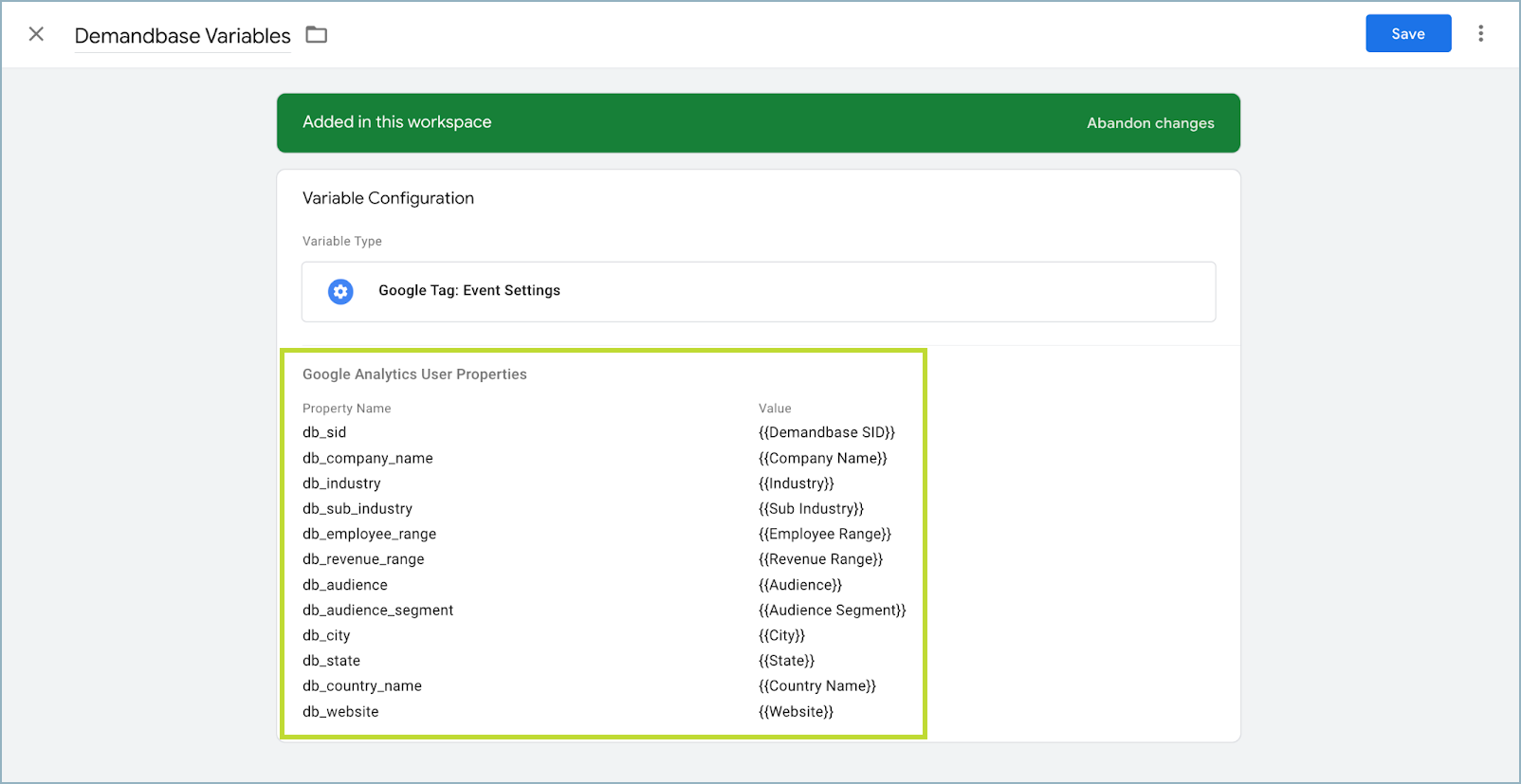Click the {{City}} value
The width and height of the screenshot is (1521, 784).
pyautogui.click(x=782, y=635)
